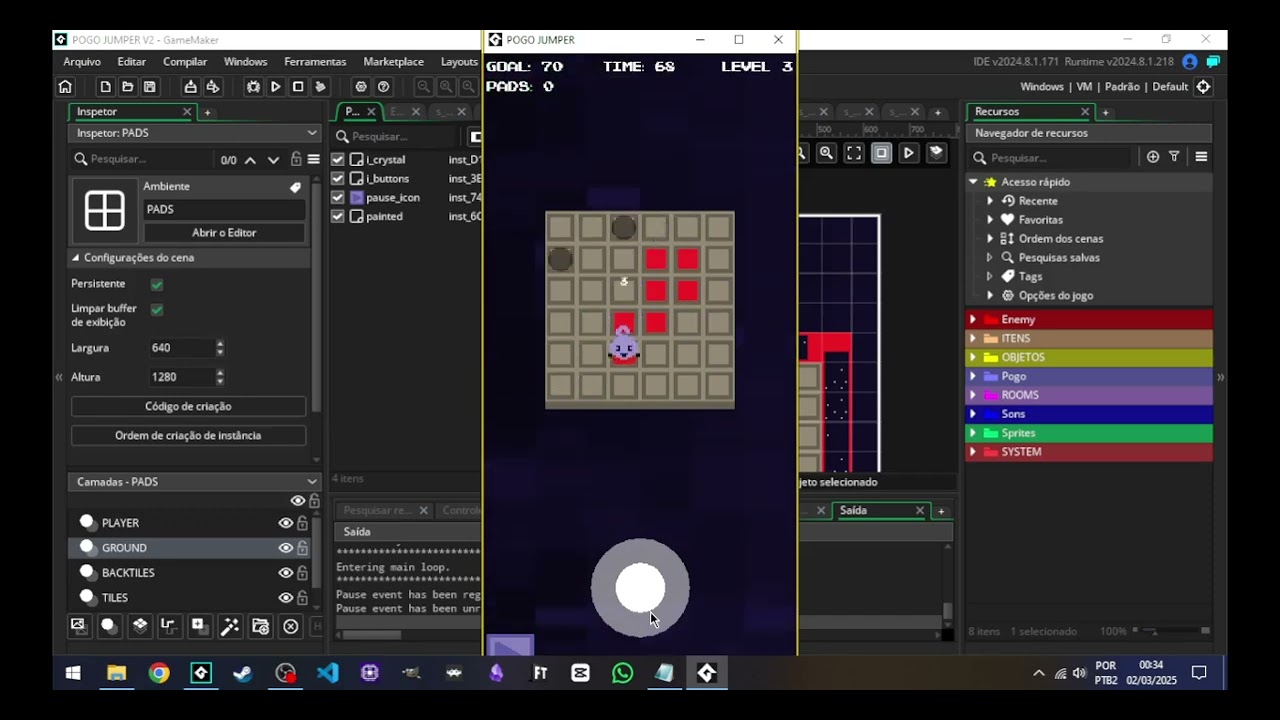This screenshot has width=1280, height=720.
Task: Open the Ferramentas menu
Action: (315, 62)
